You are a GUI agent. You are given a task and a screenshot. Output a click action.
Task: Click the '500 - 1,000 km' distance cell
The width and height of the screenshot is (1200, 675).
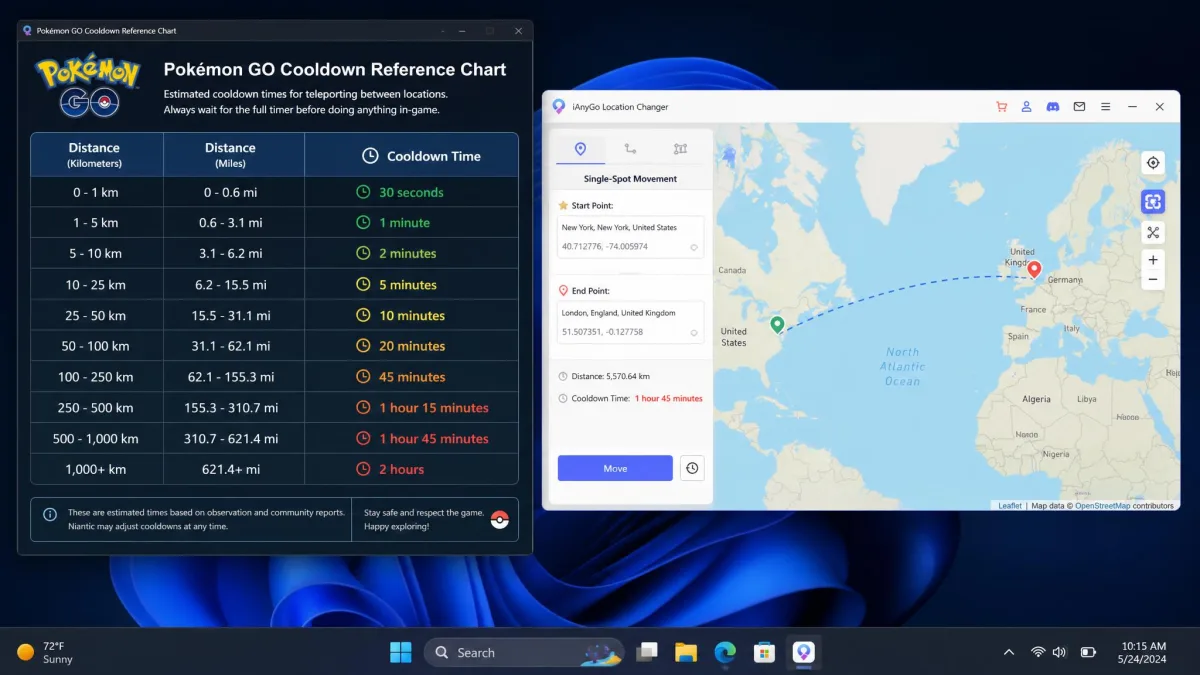pos(97,439)
